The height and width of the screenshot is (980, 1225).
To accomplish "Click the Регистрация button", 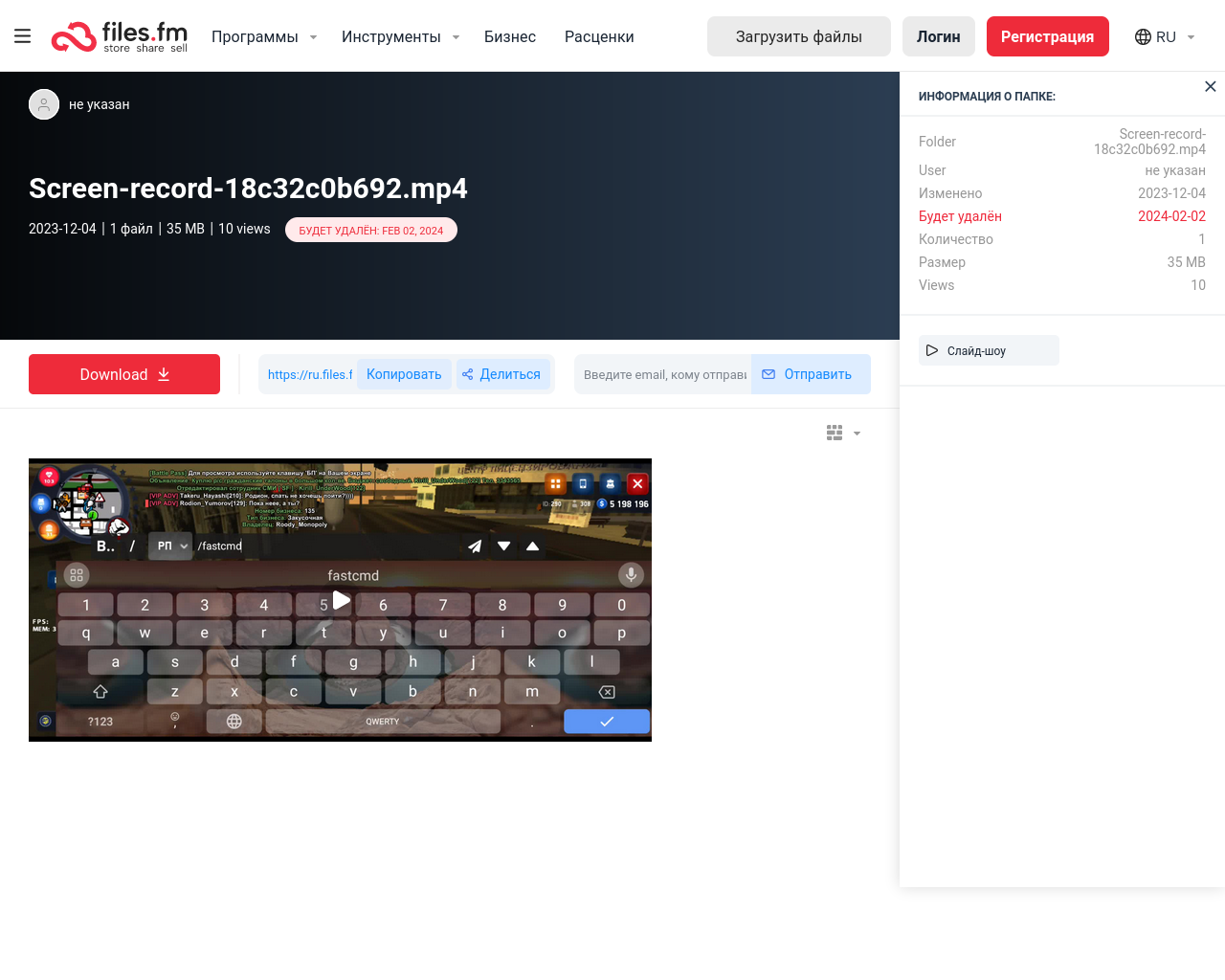I will (x=1048, y=36).
